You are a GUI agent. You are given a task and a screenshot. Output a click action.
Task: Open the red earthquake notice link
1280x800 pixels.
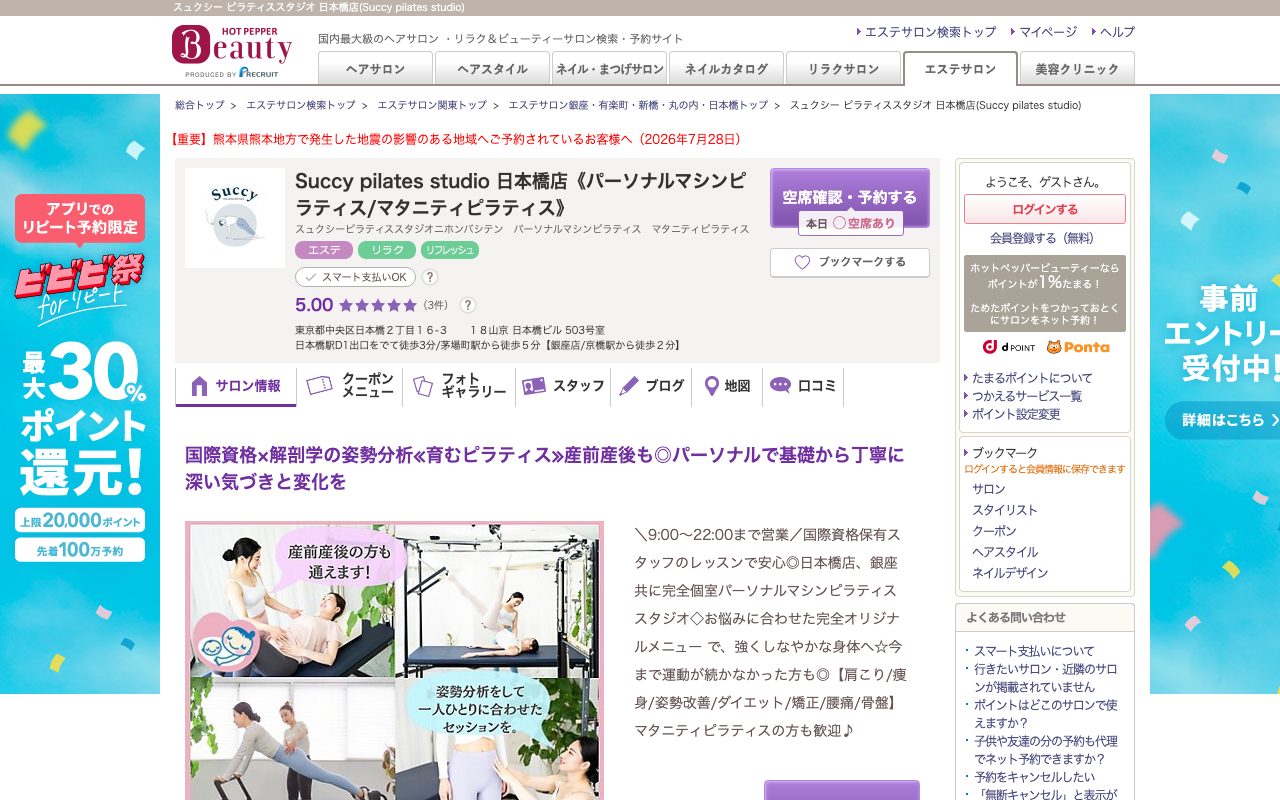pyautogui.click(x=456, y=139)
